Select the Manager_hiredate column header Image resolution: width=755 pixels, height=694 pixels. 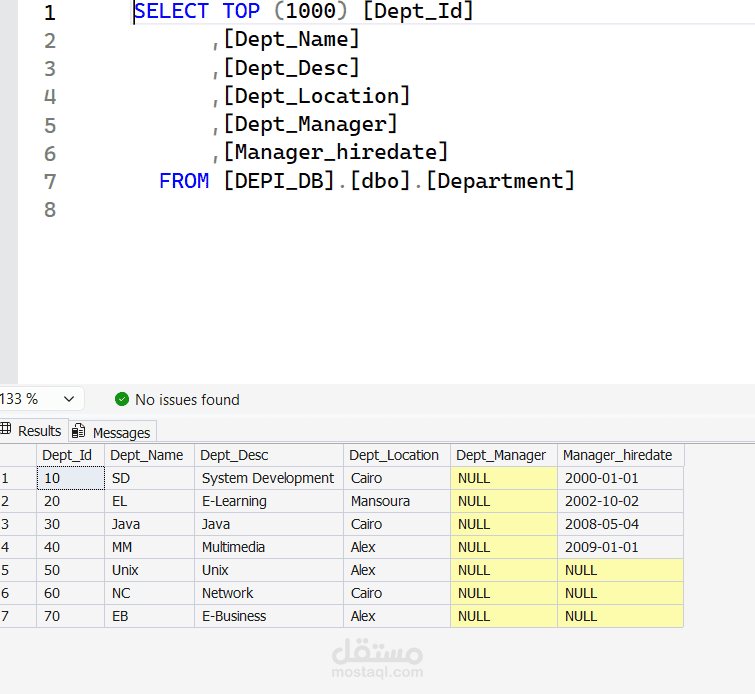[x=617, y=455]
